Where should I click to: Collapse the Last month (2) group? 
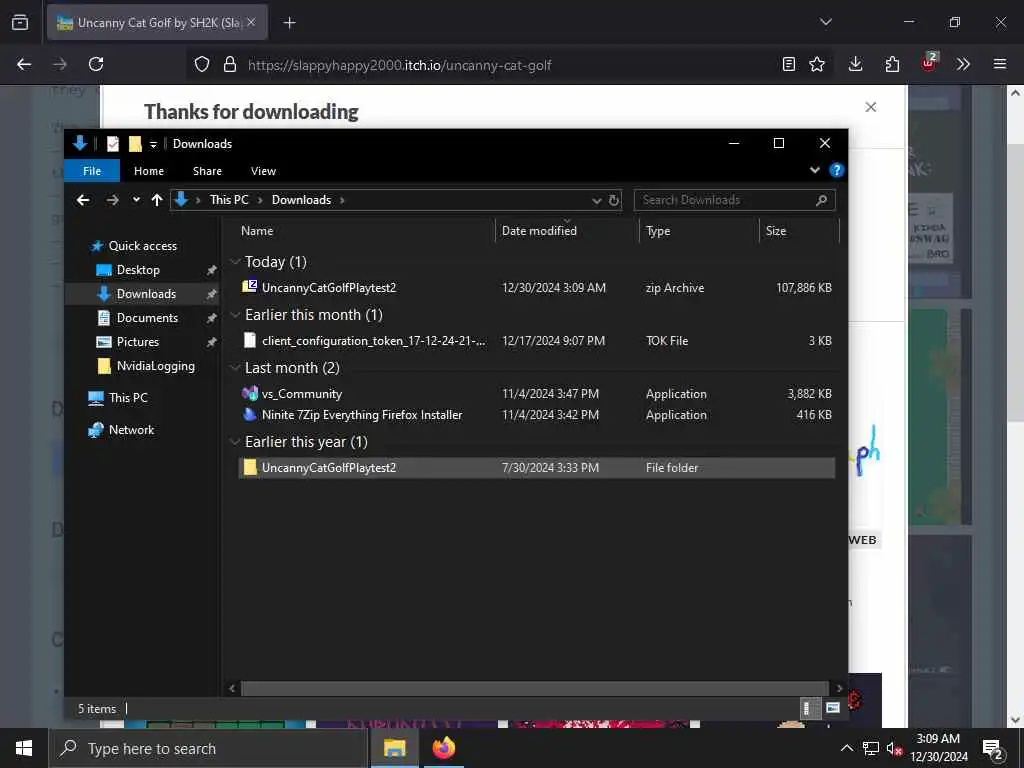pyautogui.click(x=235, y=368)
